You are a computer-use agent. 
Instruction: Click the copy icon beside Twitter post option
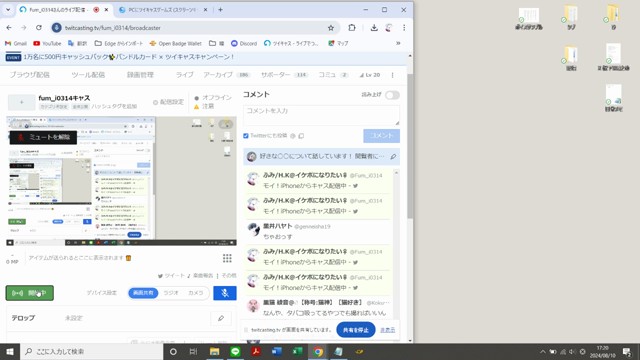[301, 136]
